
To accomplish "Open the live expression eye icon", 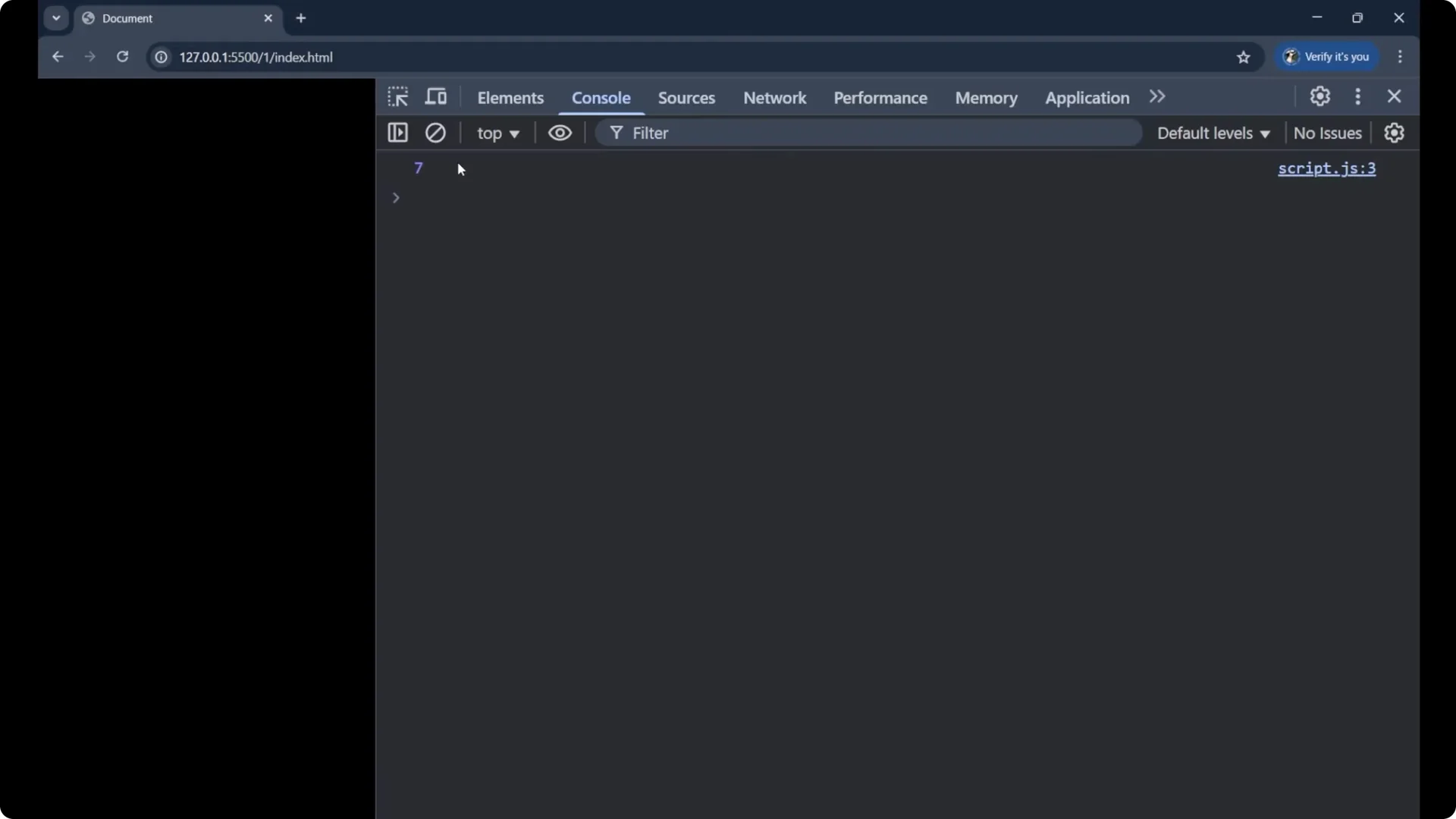I will (560, 133).
